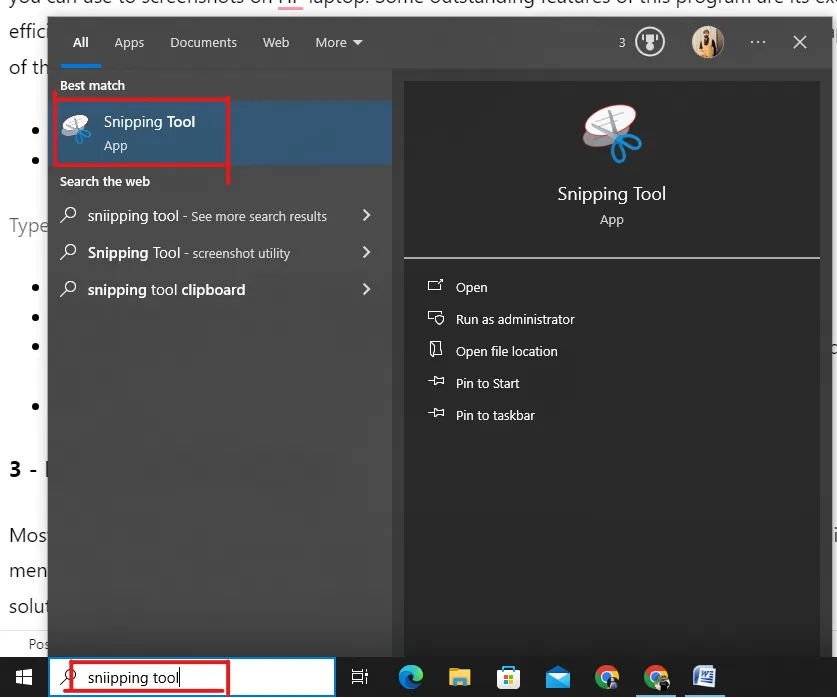
Task: Click the Windows Start button
Action: (23, 678)
